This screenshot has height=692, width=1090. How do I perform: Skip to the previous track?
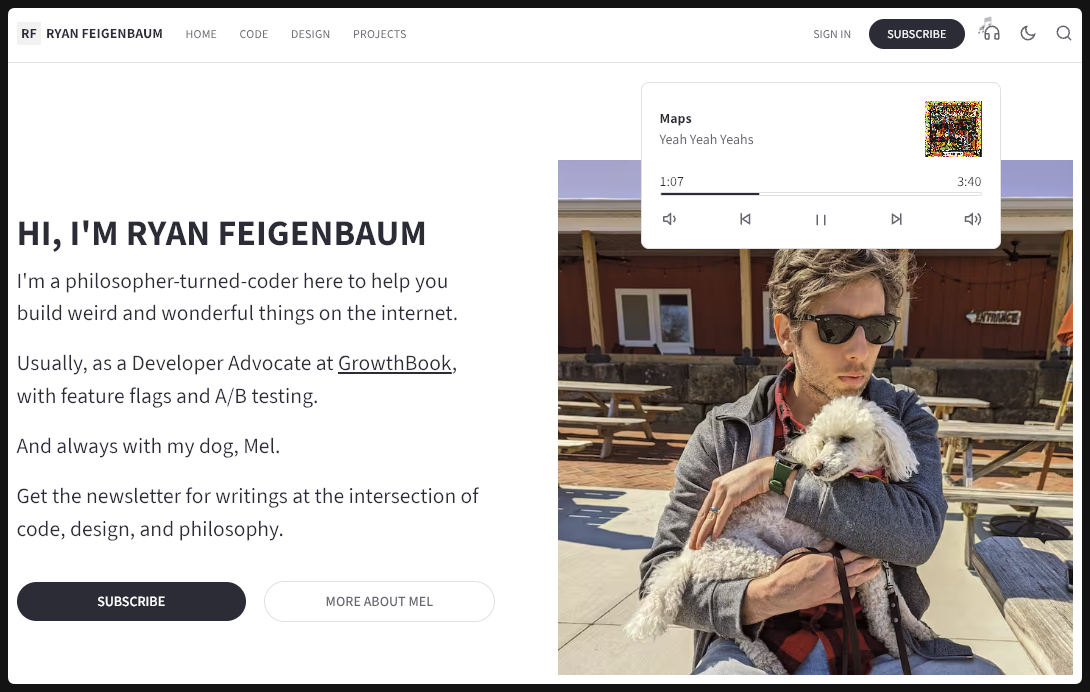745,219
